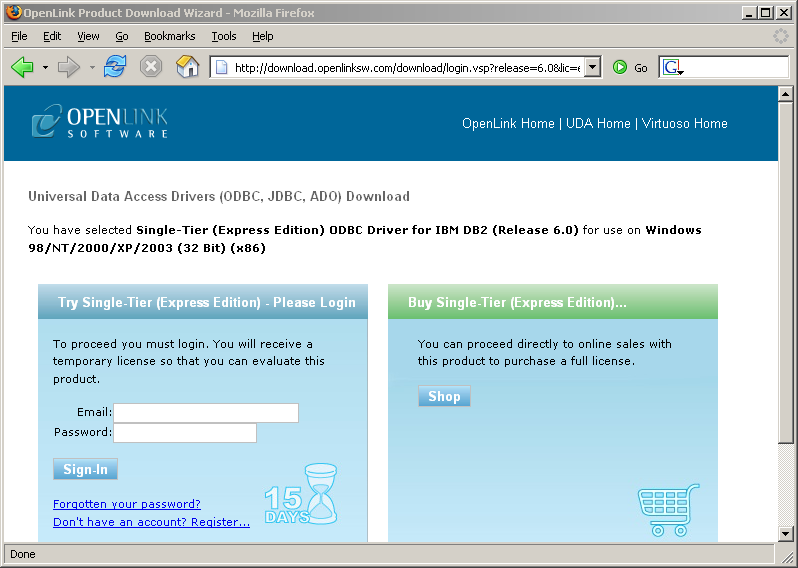This screenshot has height=568, width=798.
Task: Open the File menu
Action: coord(19,36)
